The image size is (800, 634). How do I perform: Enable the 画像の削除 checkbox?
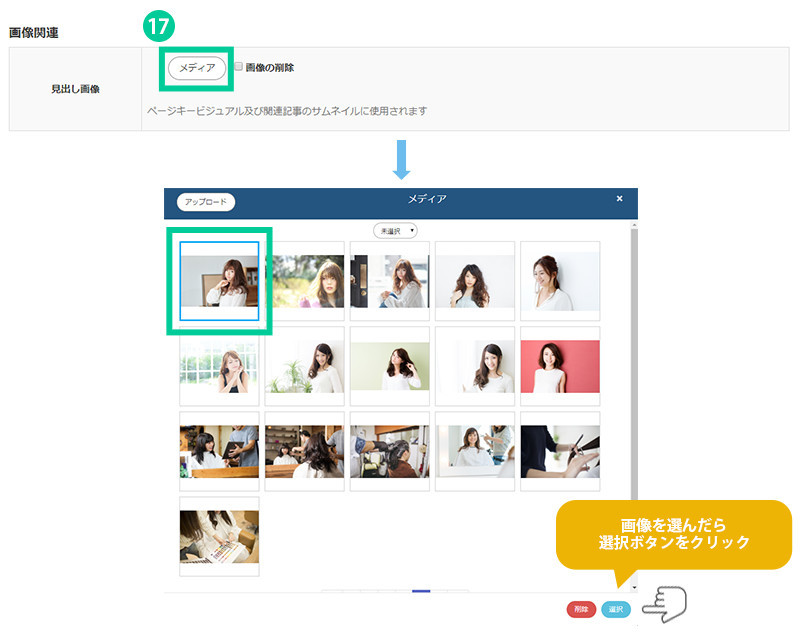coord(238,67)
